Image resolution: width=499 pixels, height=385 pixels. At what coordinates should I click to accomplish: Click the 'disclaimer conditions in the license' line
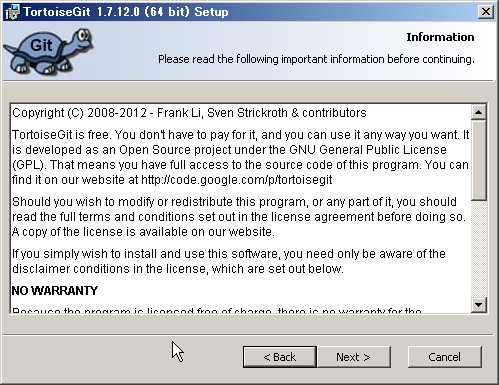(178, 269)
